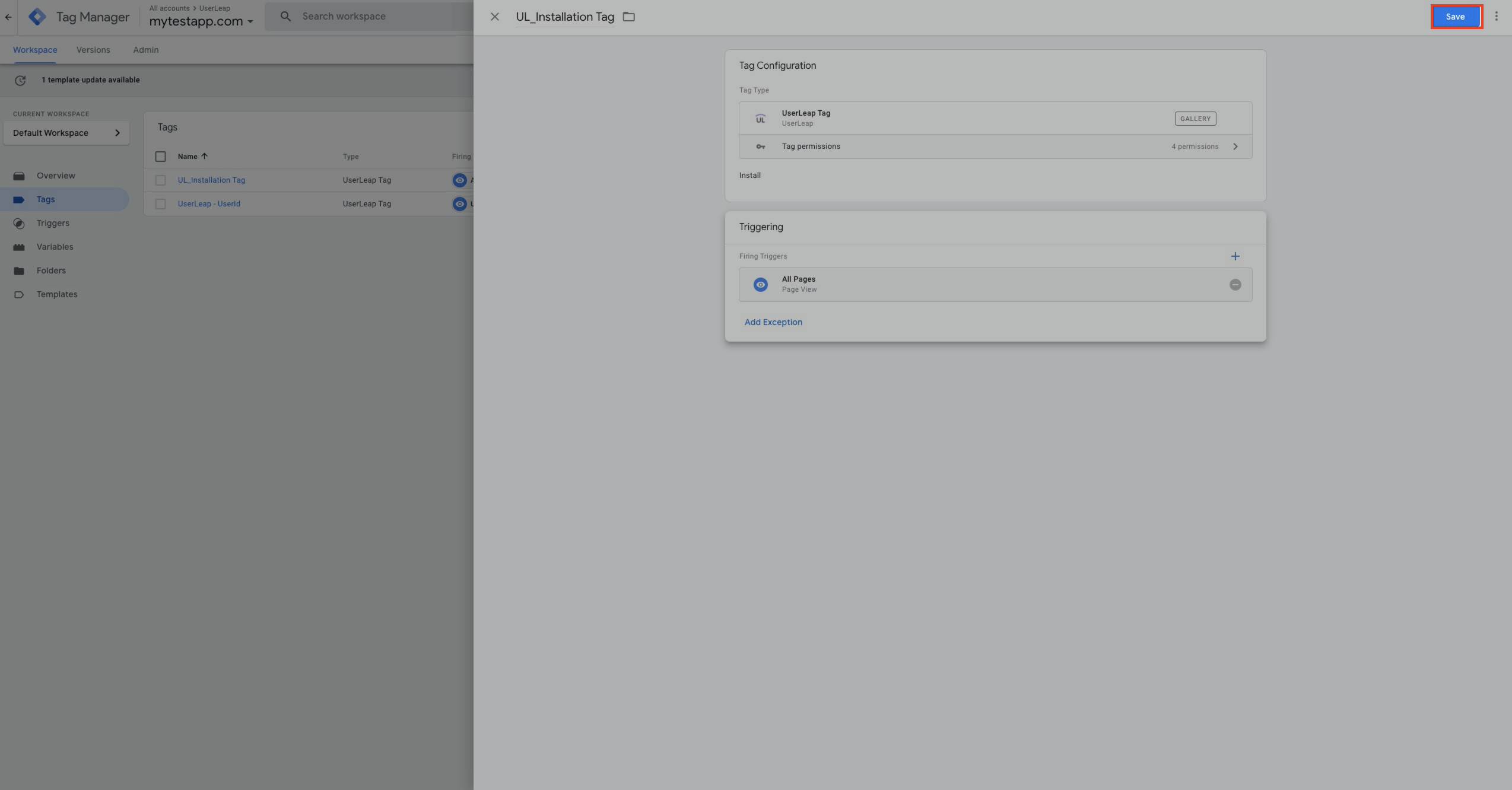Check the UL_Installation Tag row checkbox
The width and height of the screenshot is (1512, 790).
coord(160,180)
